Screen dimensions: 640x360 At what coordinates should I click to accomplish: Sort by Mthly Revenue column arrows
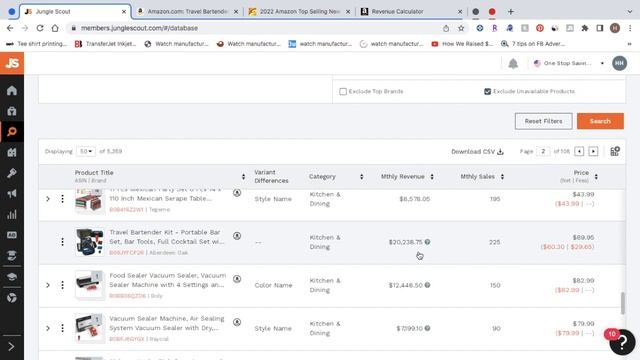[x=432, y=176]
